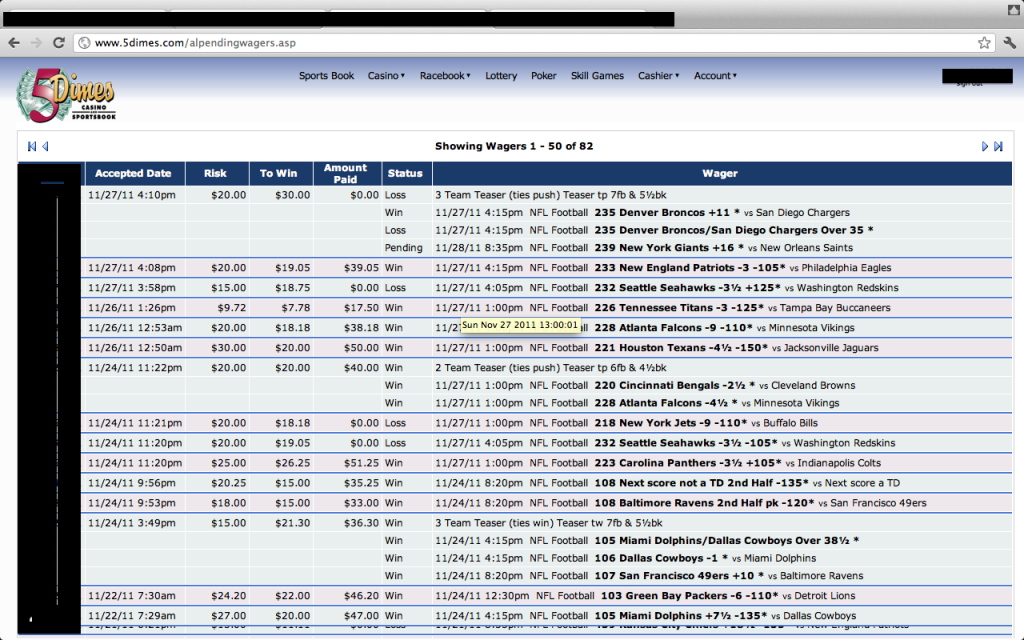
Task: Select Denver Broncos +11 wager line
Action: 643,213
